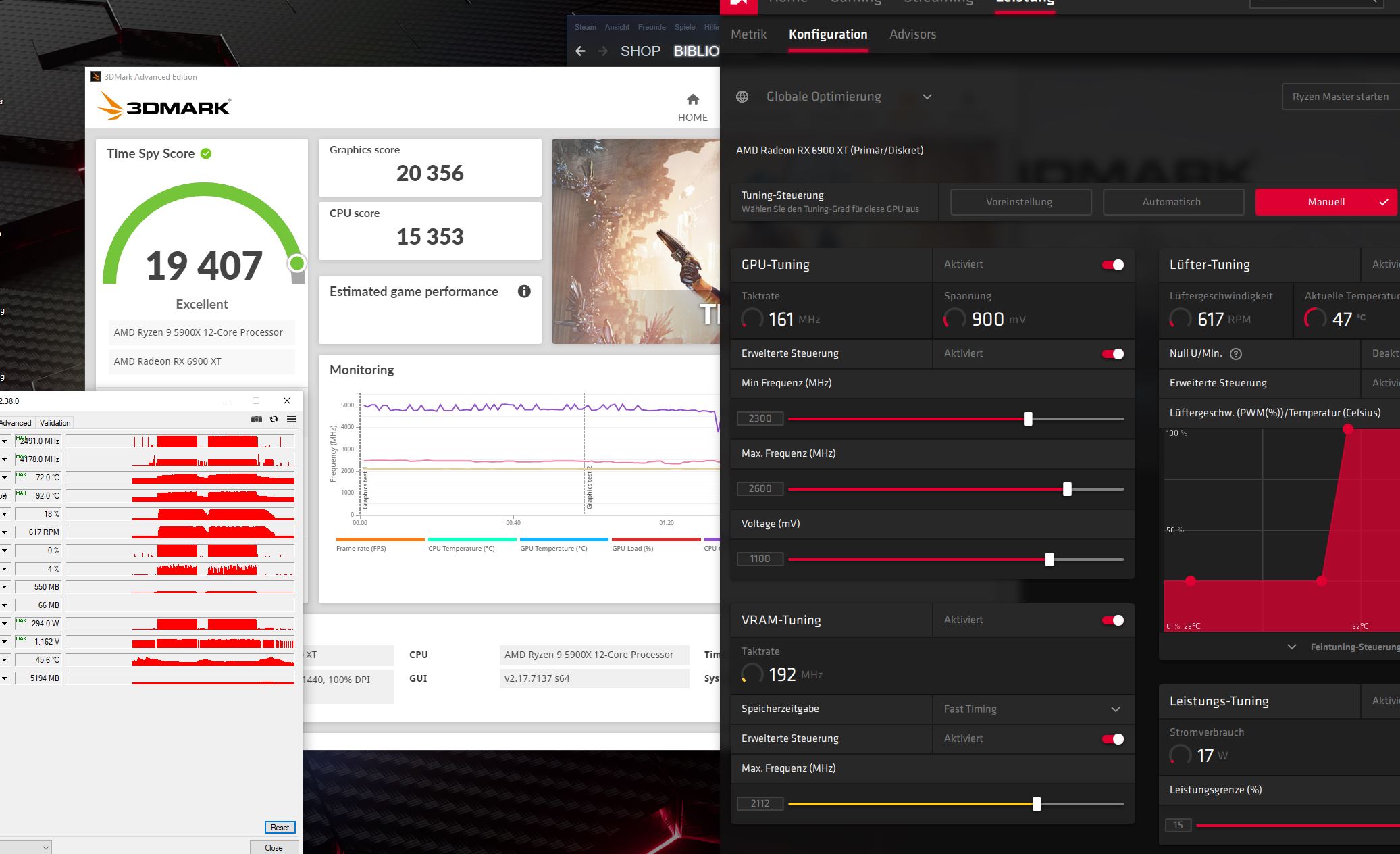Click the Null U/Min. help icon
Screen dimensions: 1400x854
pyautogui.click(x=1236, y=353)
